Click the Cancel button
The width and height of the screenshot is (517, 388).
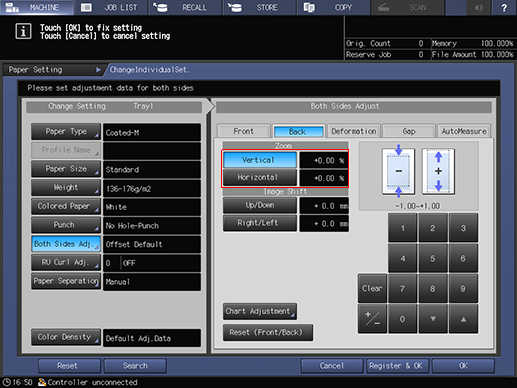(x=332, y=366)
